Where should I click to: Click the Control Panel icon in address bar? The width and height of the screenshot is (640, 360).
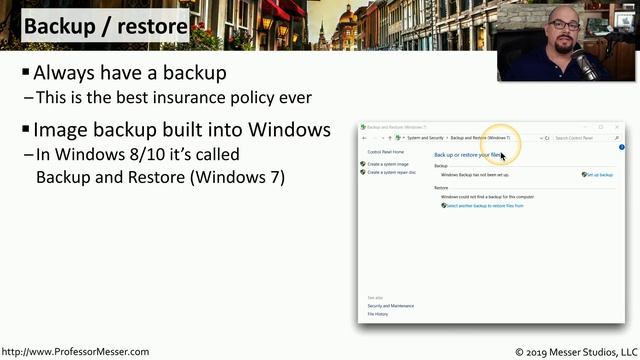(398, 138)
